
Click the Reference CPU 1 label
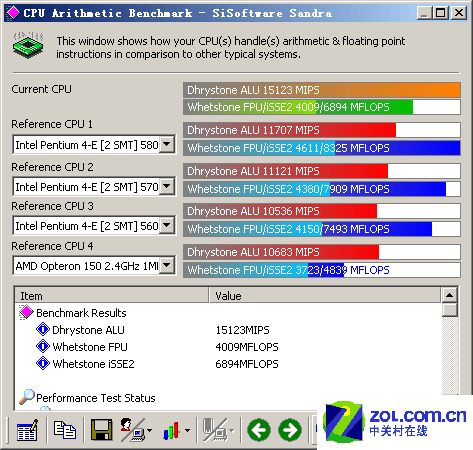pos(52,124)
